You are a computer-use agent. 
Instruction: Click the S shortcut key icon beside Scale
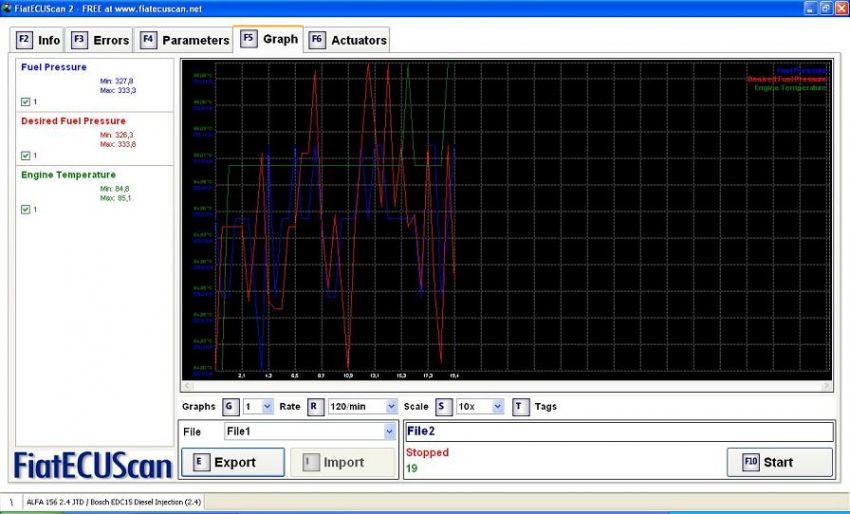pyautogui.click(x=443, y=407)
